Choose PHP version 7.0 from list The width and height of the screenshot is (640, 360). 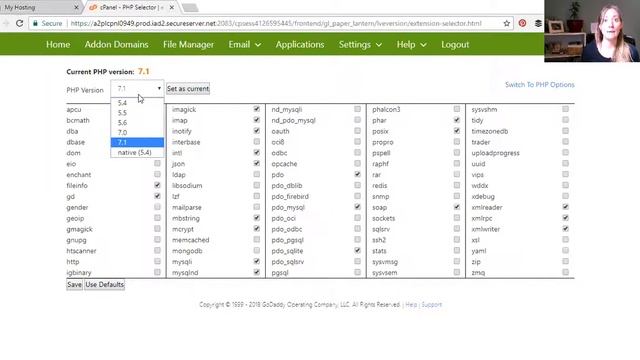137,132
